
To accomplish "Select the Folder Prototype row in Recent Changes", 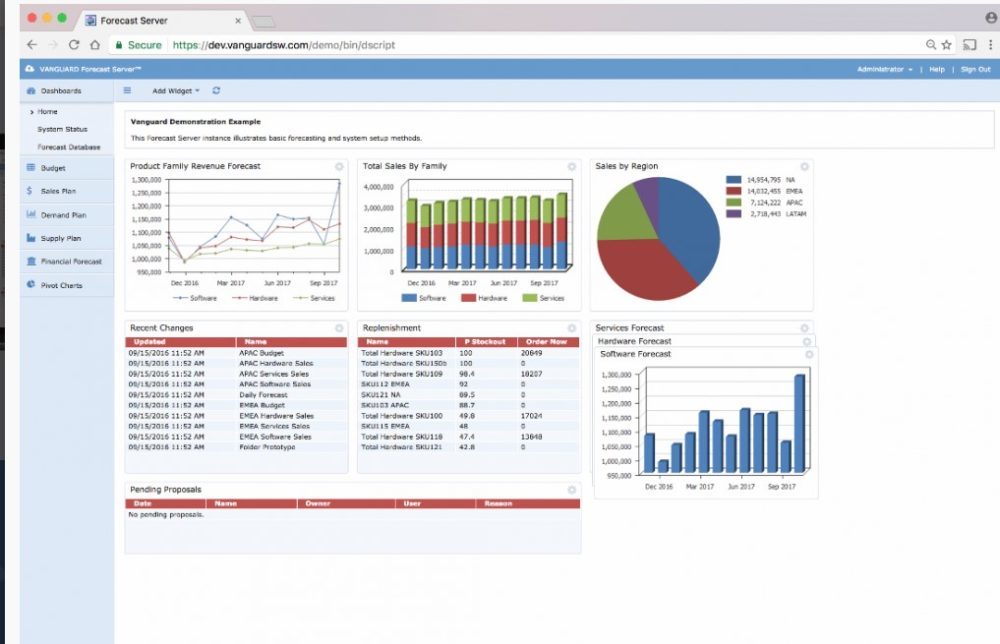I will click(x=236, y=448).
